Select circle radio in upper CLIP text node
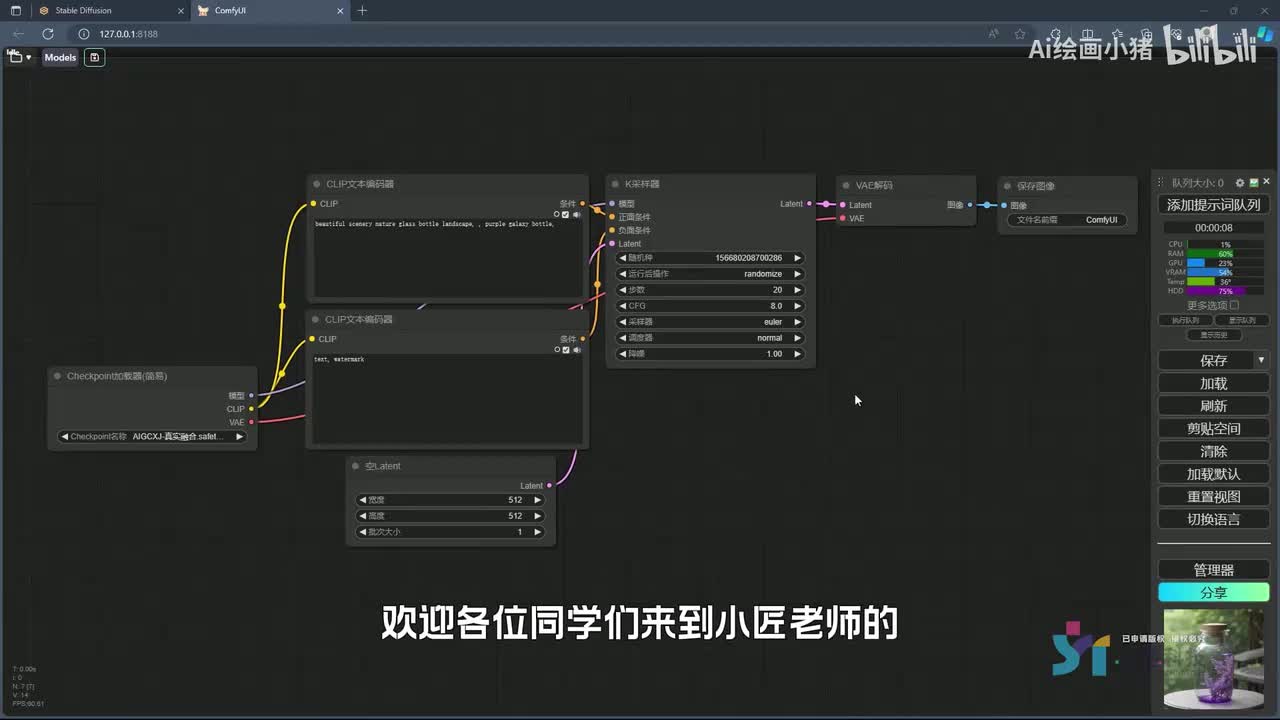 coord(557,214)
